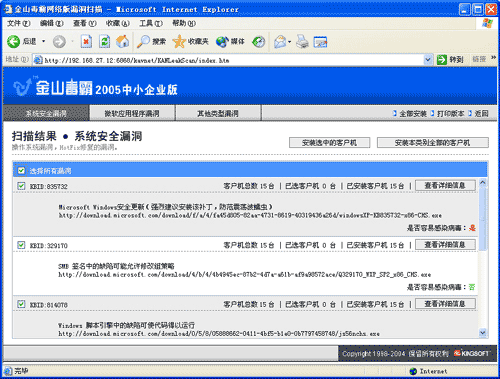Click the green Go arrow icon
This screenshot has height=379, width=500.
[442, 60]
